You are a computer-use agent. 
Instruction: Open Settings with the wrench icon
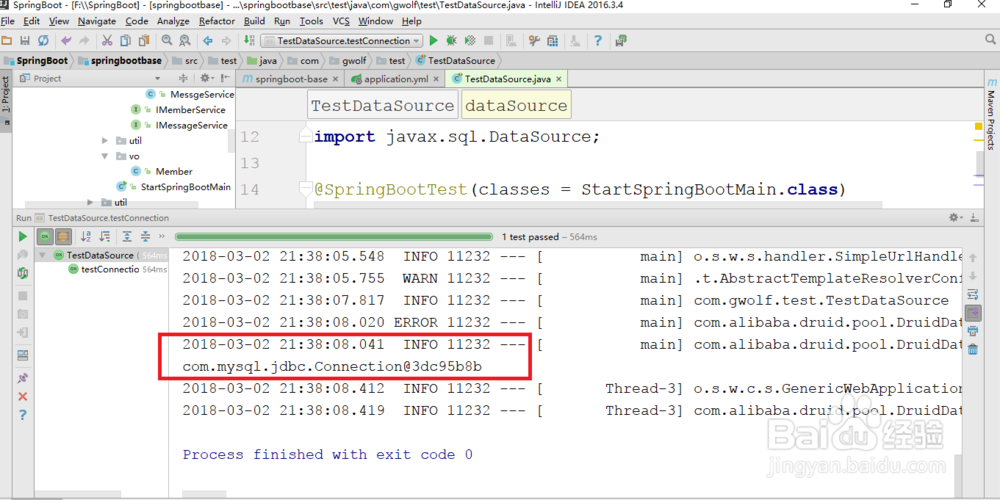(534, 41)
